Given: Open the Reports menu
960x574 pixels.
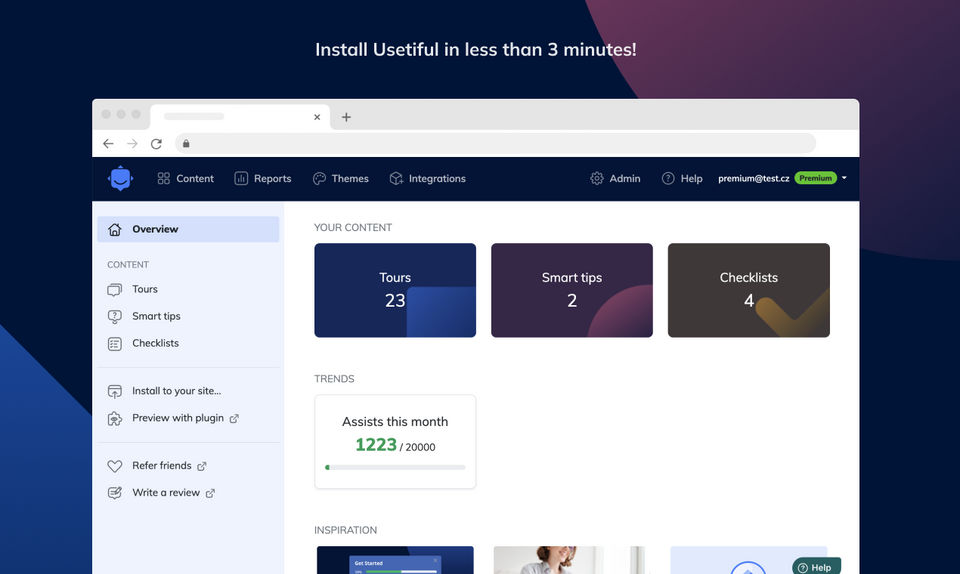Looking at the screenshot, I should [263, 178].
